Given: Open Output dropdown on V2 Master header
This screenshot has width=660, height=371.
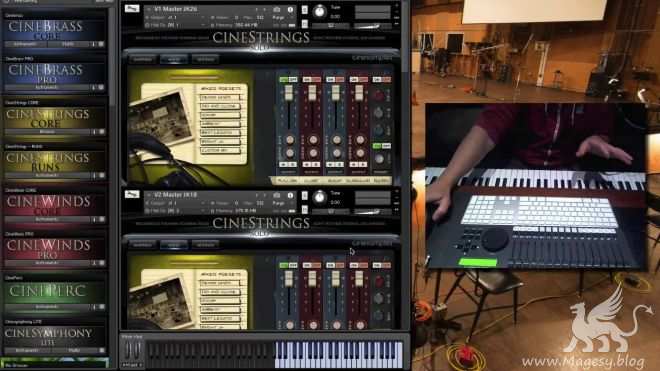Looking at the screenshot, I should click(177, 203).
